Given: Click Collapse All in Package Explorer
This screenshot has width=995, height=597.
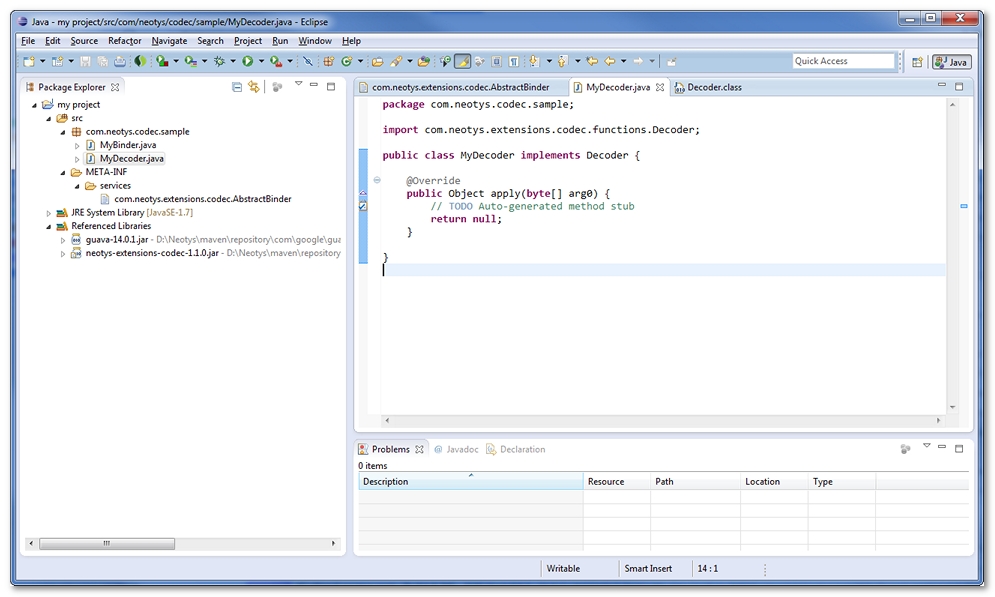Looking at the screenshot, I should [237, 87].
